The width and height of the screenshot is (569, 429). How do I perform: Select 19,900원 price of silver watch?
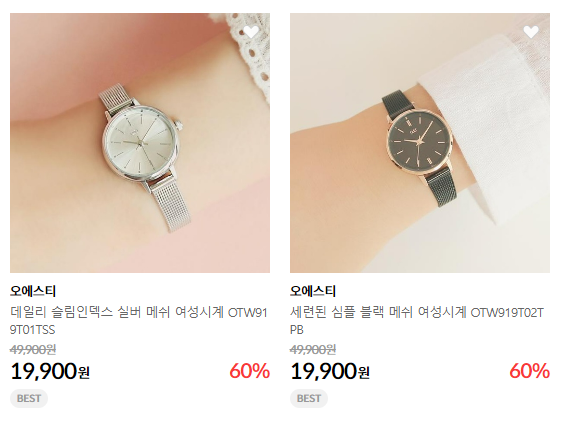[x=50, y=371]
